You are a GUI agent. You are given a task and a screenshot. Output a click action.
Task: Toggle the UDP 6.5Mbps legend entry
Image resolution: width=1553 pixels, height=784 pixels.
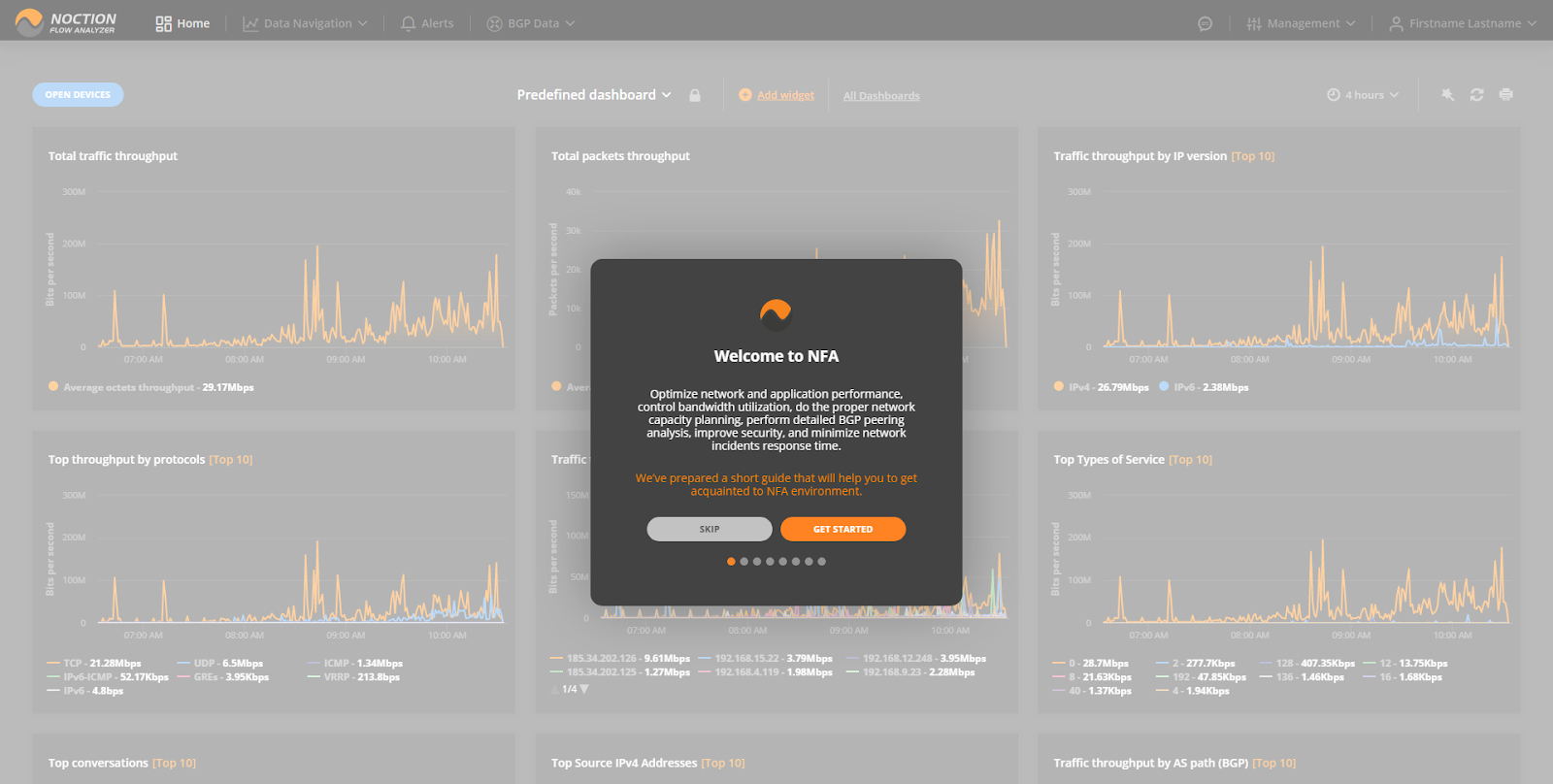220,664
